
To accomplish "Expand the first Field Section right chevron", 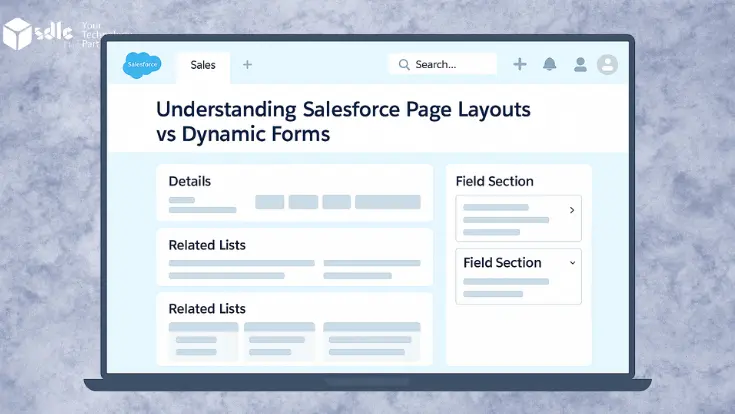I will click(x=572, y=210).
